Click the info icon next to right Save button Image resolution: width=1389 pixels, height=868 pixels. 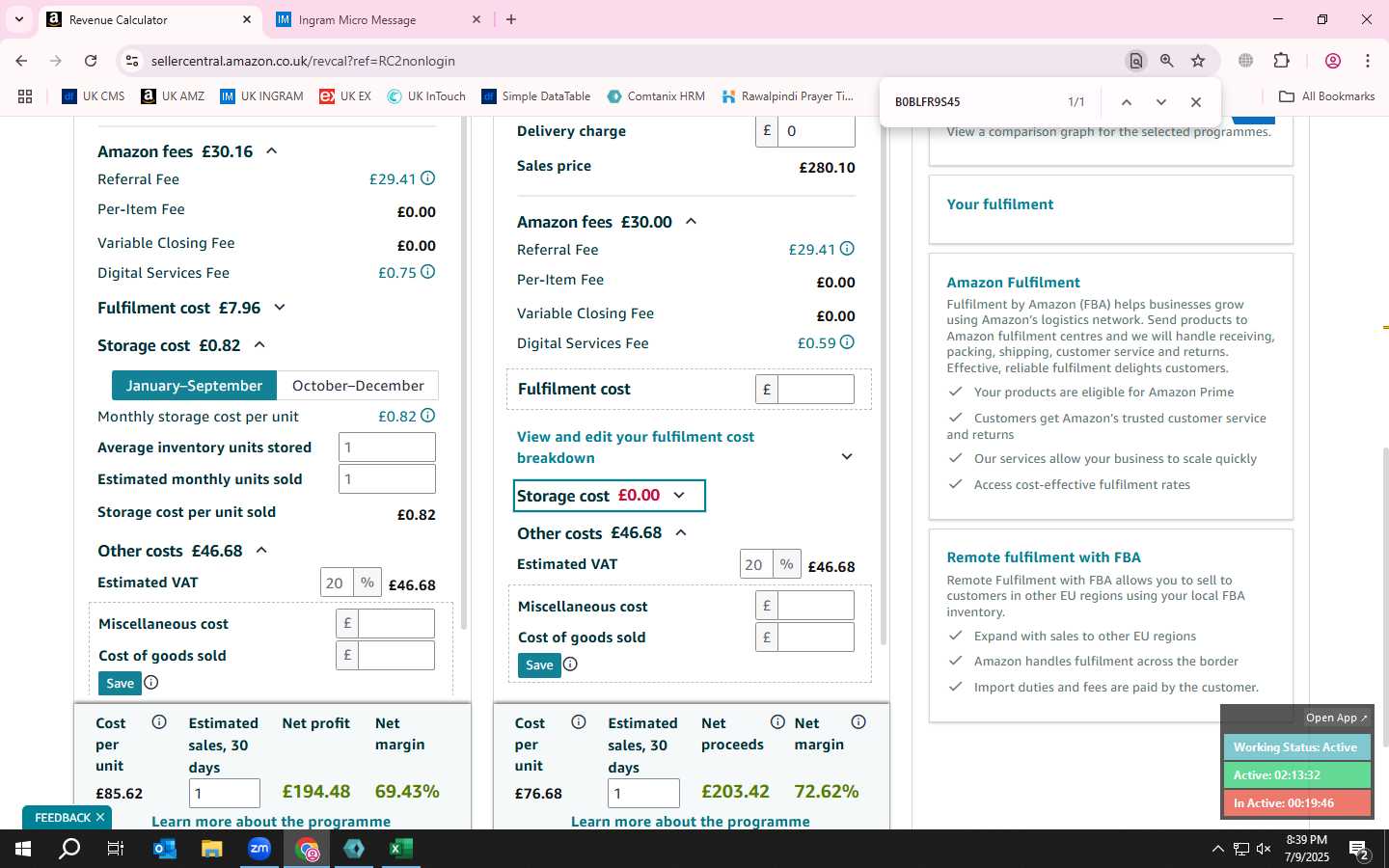[x=570, y=665]
